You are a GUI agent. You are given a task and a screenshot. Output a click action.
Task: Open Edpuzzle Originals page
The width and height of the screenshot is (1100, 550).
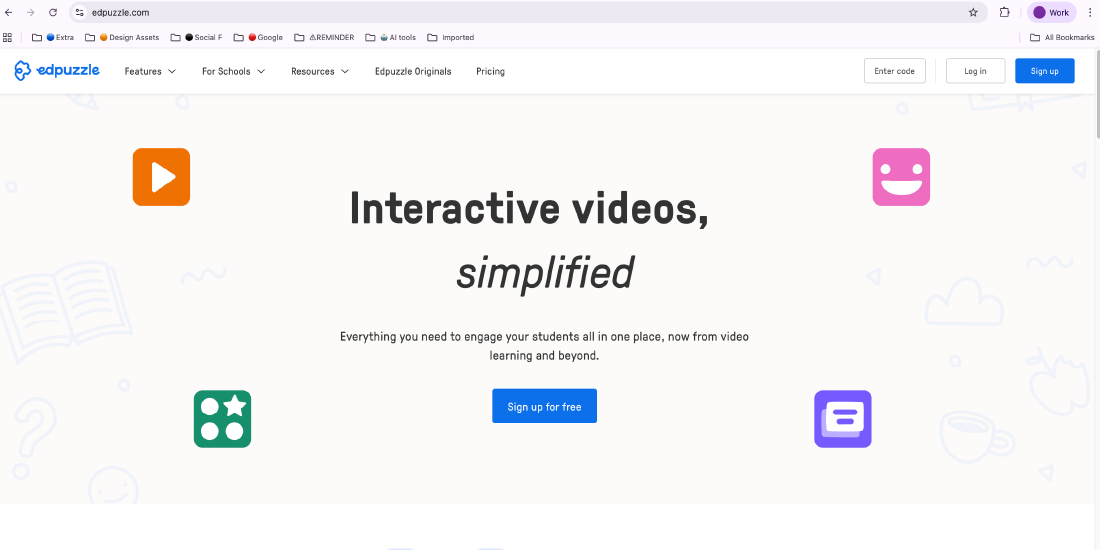[x=413, y=71]
